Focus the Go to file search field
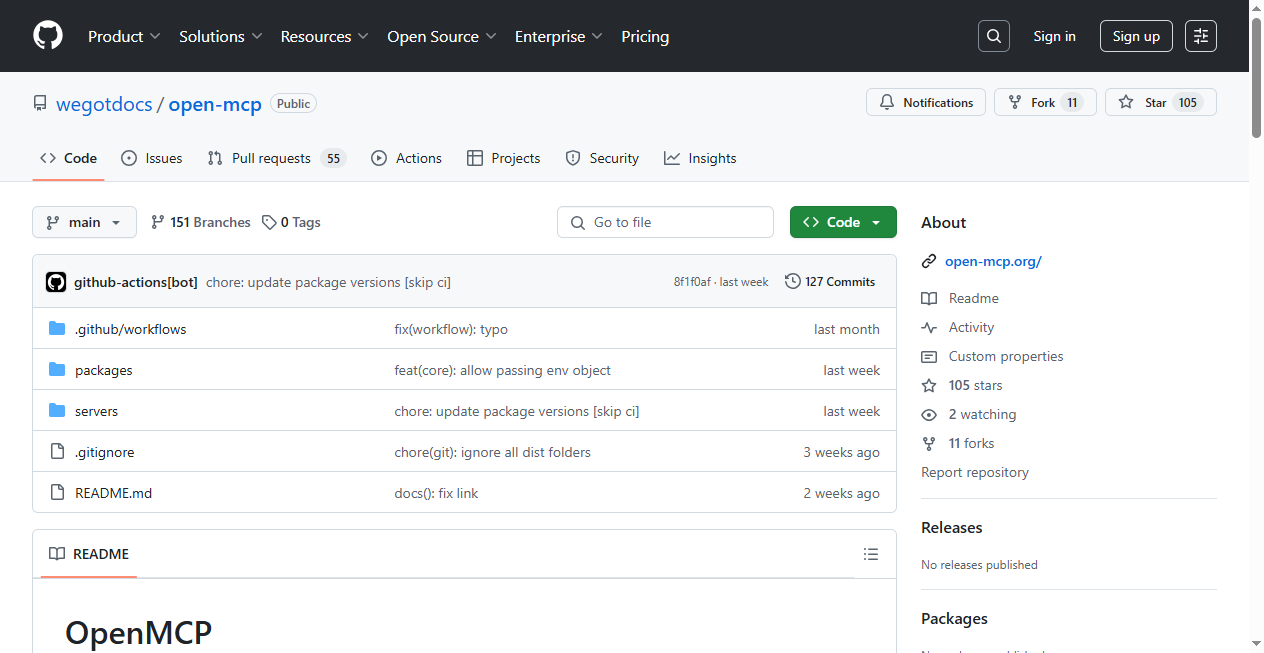The height and width of the screenshot is (653, 1264). pos(665,222)
